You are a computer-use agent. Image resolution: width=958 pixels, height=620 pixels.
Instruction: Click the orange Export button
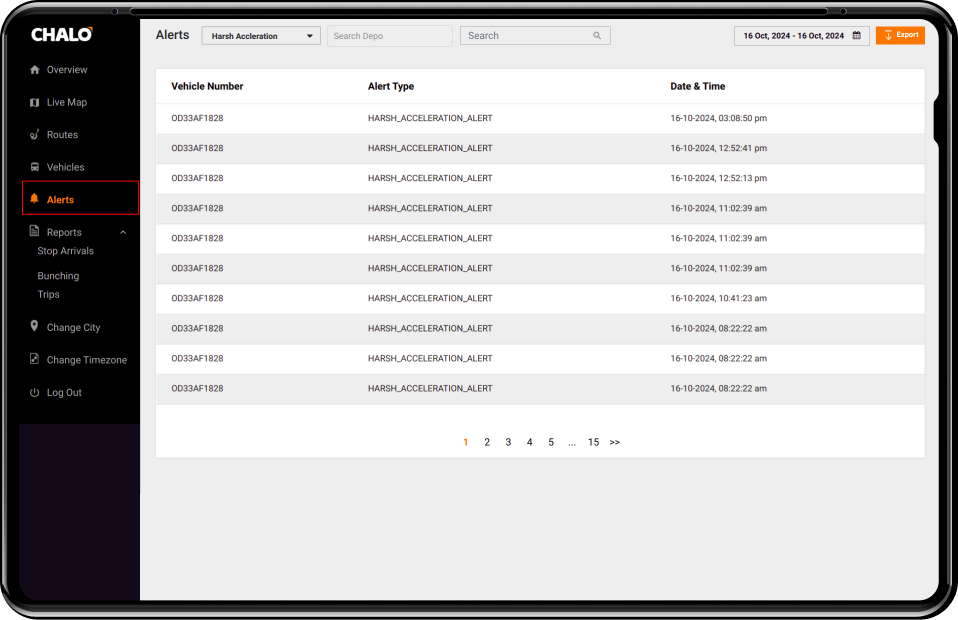[900, 35]
